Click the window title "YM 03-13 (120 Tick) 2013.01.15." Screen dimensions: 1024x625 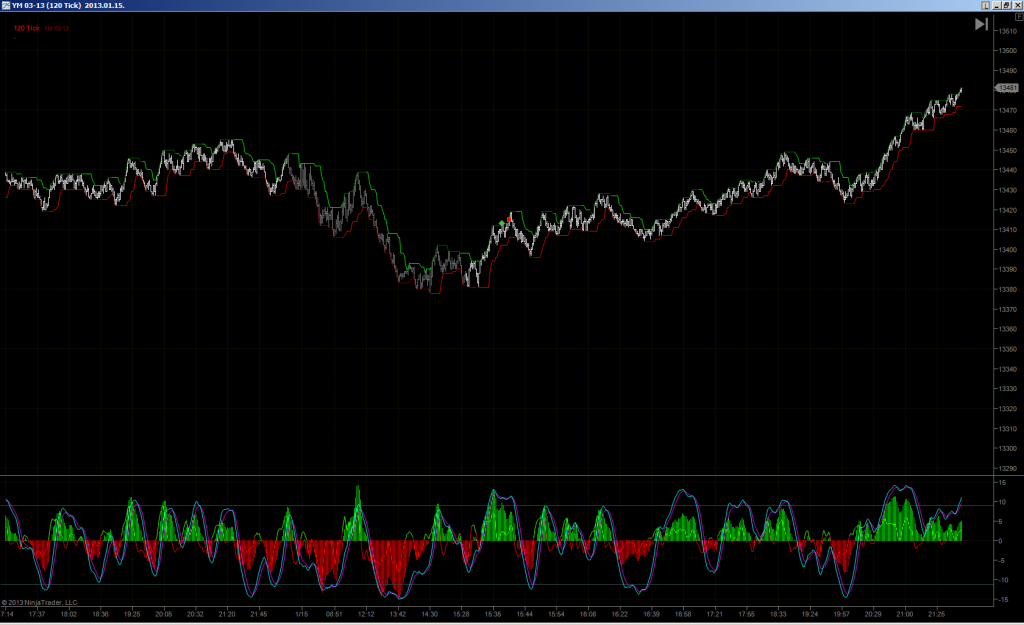68,5
